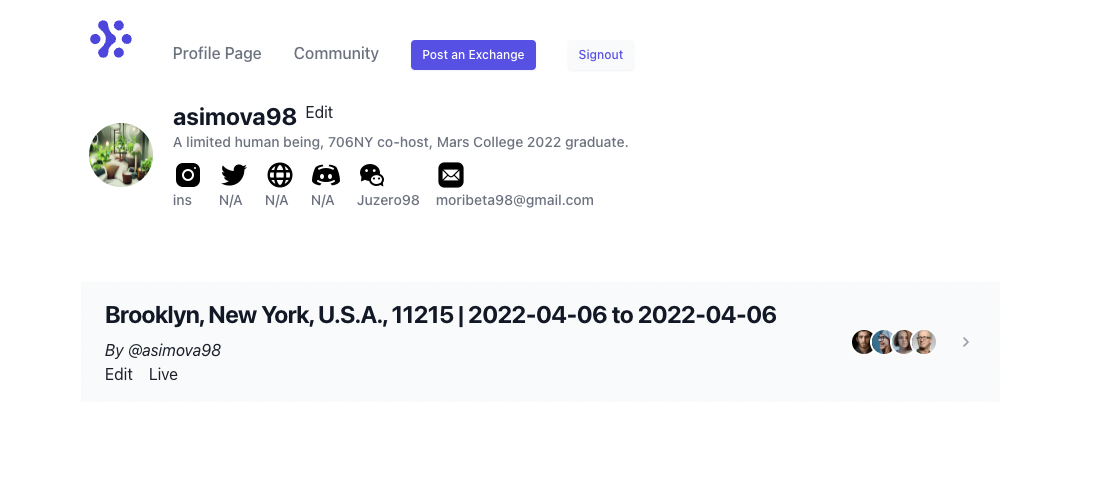Select the last participant avatar in the row

924,342
